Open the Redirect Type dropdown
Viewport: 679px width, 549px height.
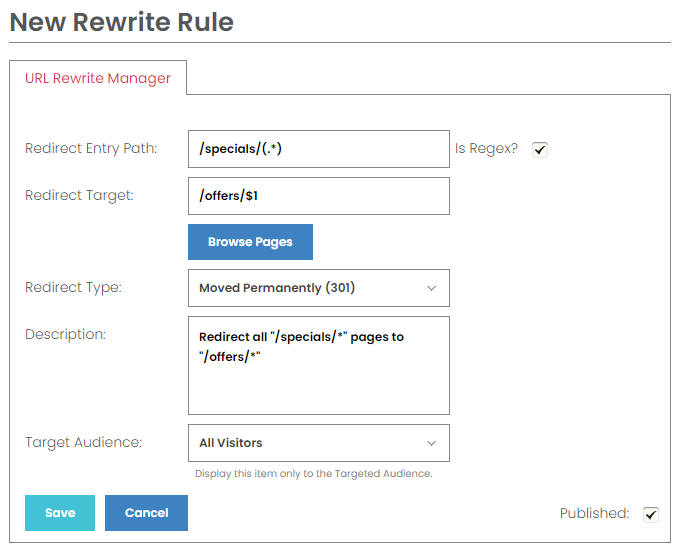pos(319,288)
